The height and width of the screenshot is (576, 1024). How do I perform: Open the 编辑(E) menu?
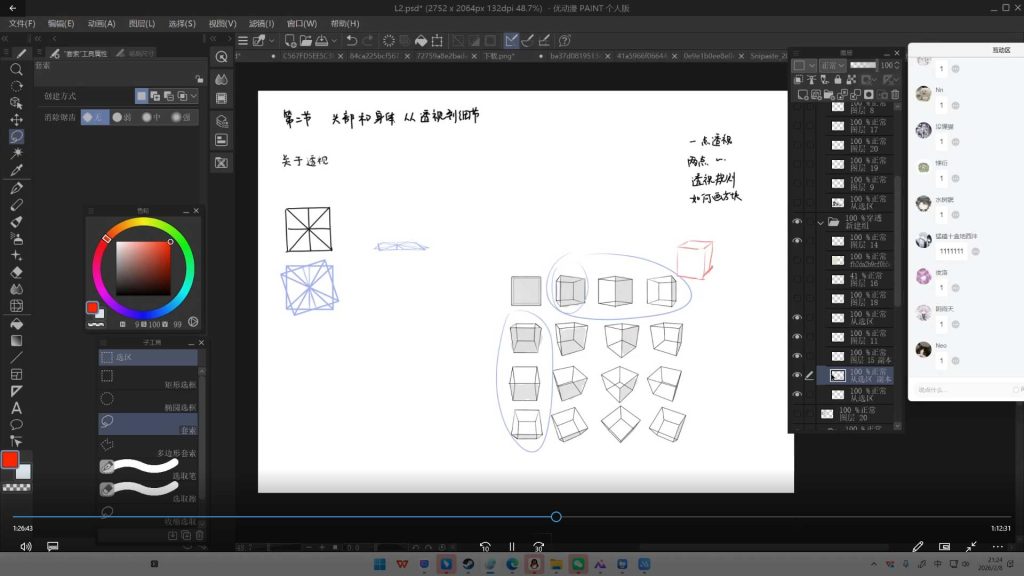pos(61,24)
